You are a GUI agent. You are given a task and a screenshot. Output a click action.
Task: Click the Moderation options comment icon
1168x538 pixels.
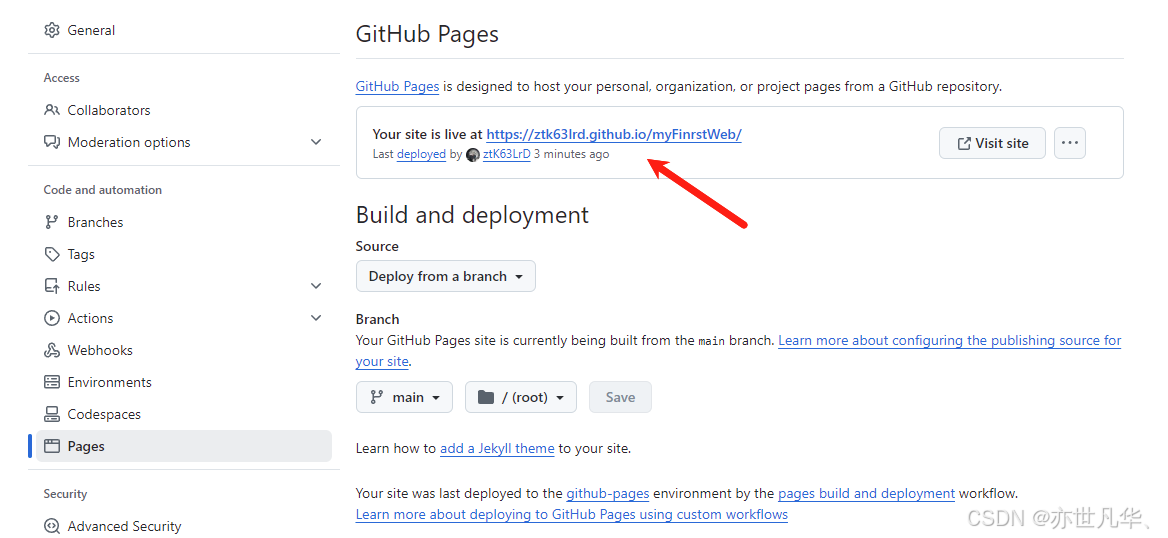pyautogui.click(x=51, y=142)
